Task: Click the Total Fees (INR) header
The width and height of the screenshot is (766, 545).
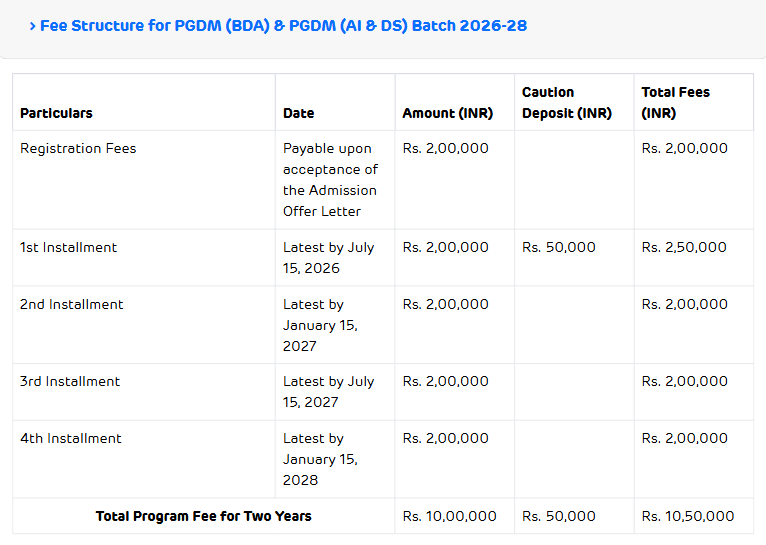Action: coord(675,103)
